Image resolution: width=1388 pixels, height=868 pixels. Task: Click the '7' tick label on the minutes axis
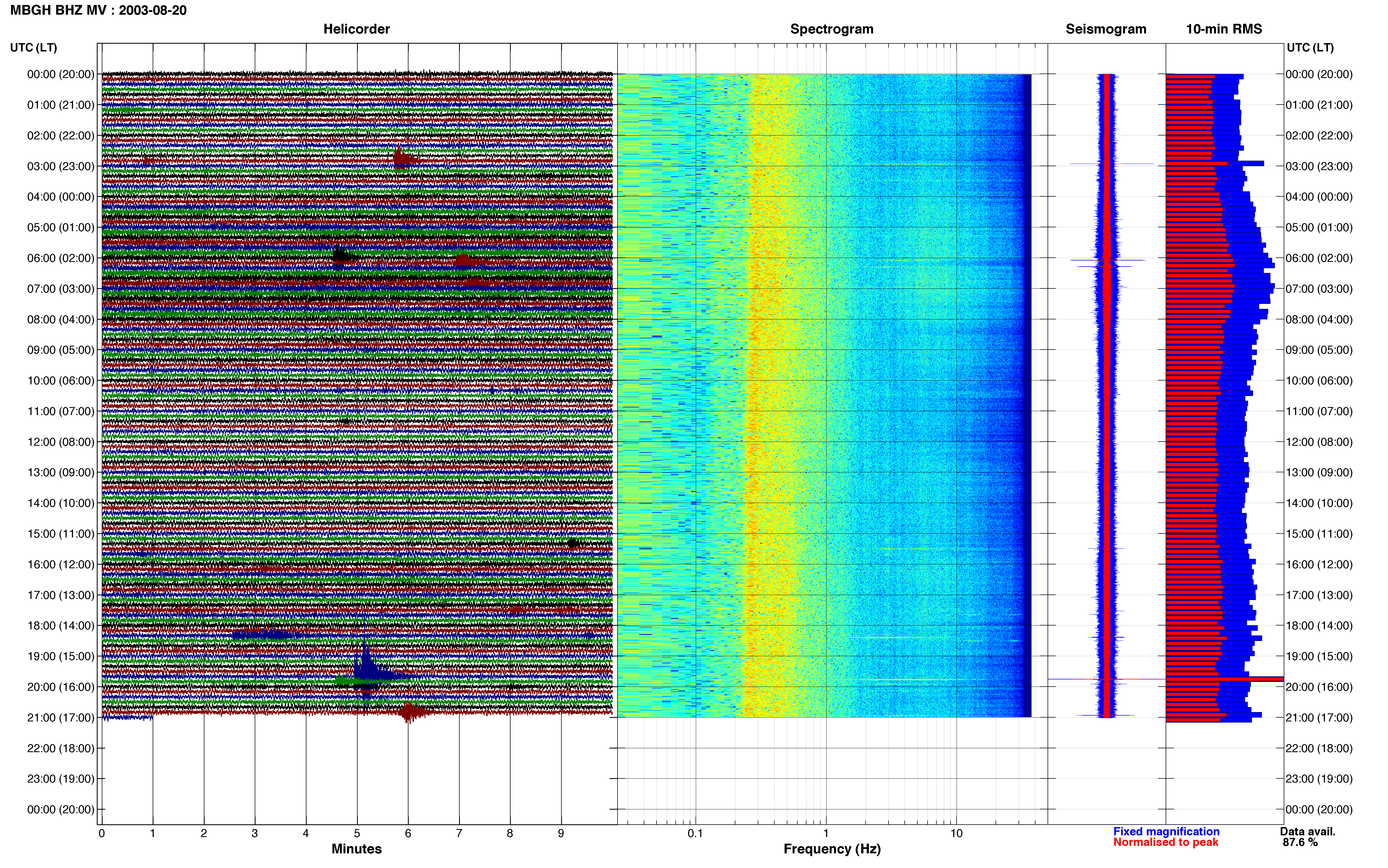(x=459, y=833)
